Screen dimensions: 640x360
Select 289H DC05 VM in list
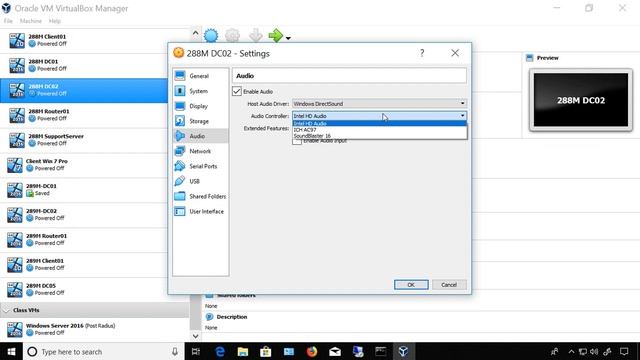pos(84,289)
